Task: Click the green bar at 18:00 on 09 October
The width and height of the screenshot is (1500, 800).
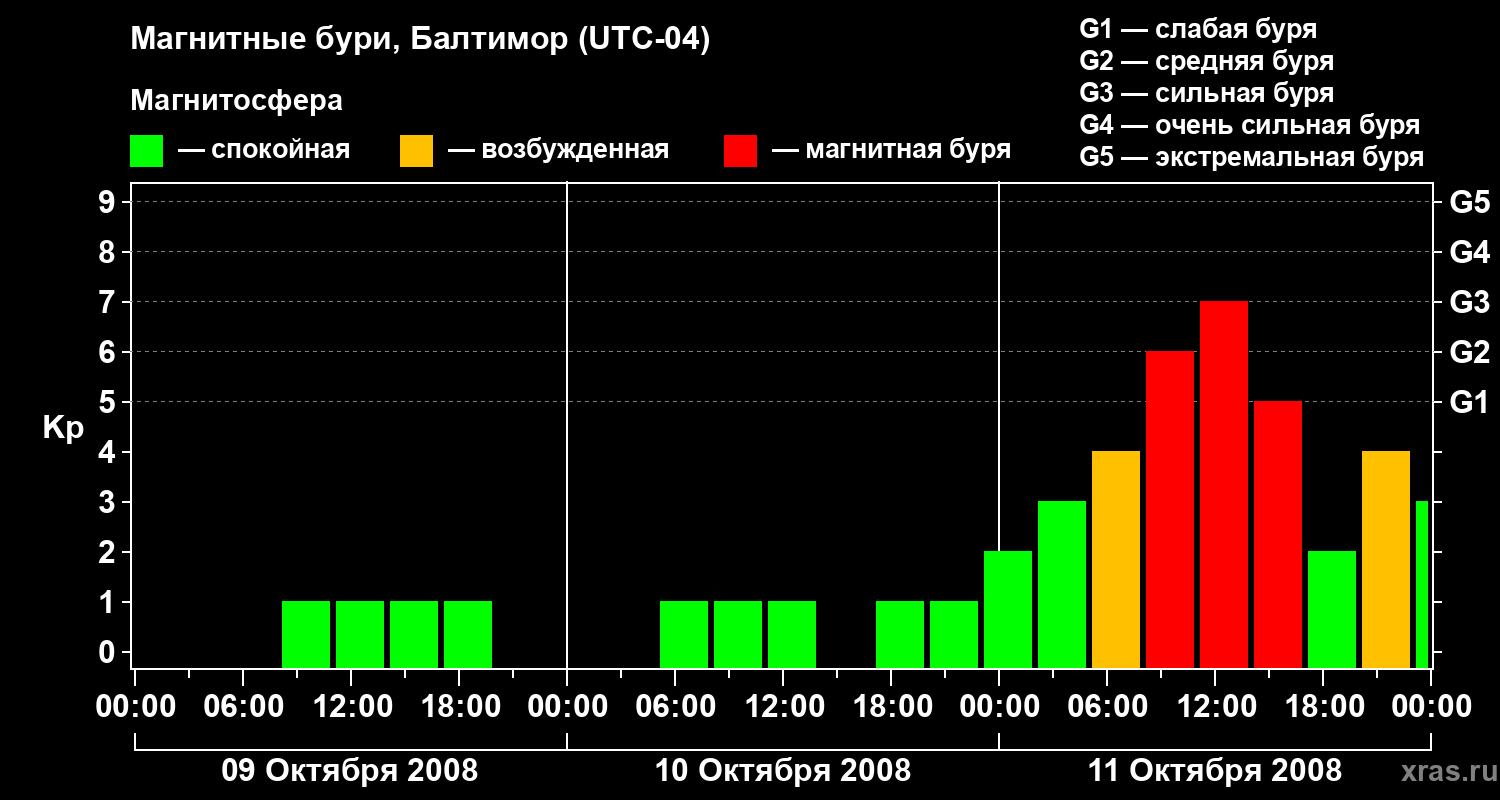Action: point(468,634)
